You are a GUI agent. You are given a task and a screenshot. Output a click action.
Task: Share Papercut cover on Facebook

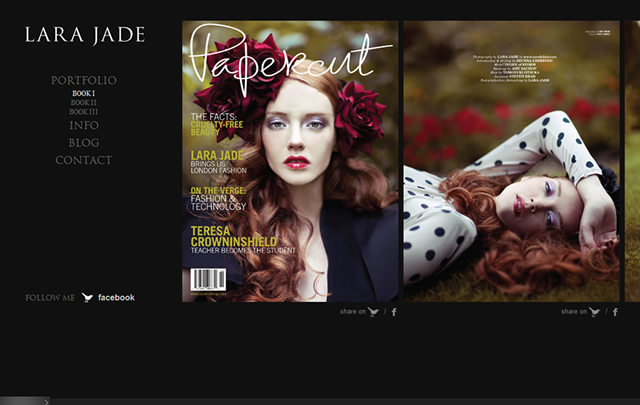point(394,312)
